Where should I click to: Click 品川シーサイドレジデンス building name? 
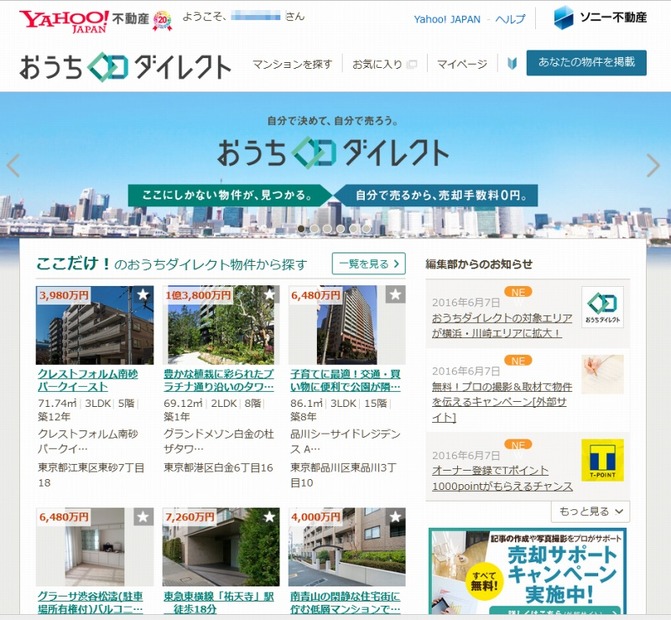click(345, 442)
